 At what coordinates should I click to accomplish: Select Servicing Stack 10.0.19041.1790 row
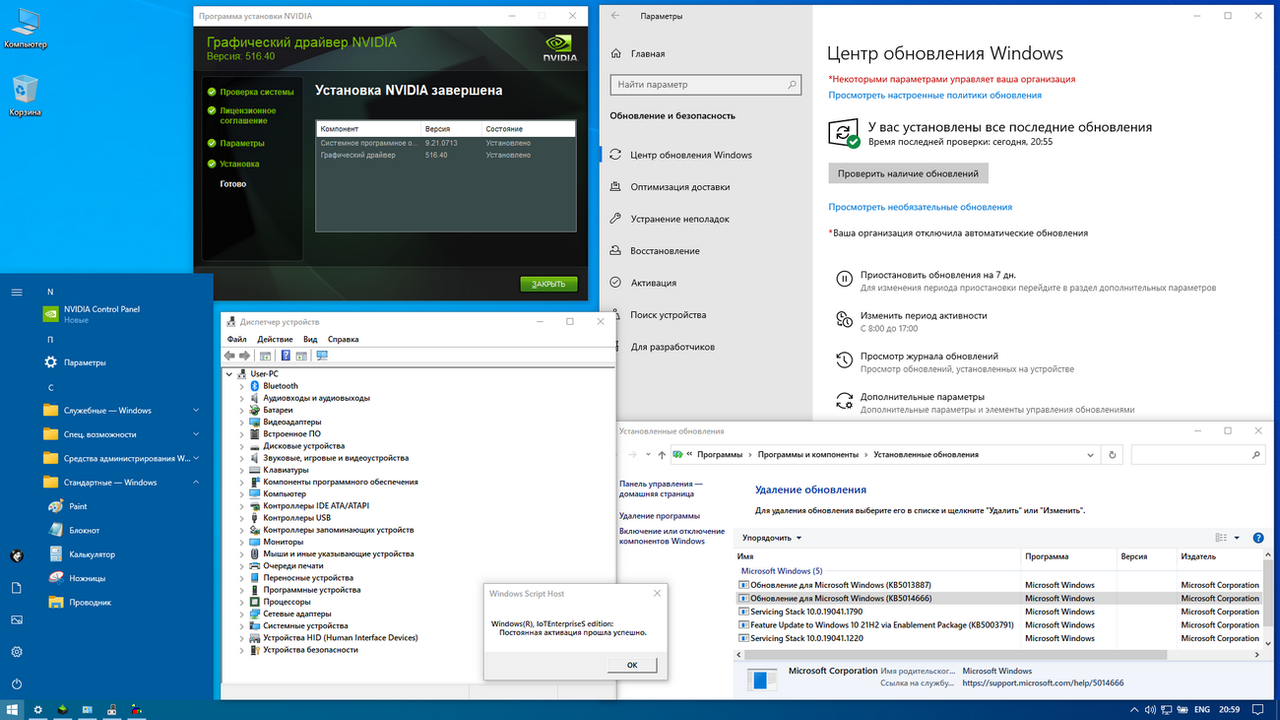click(999, 611)
